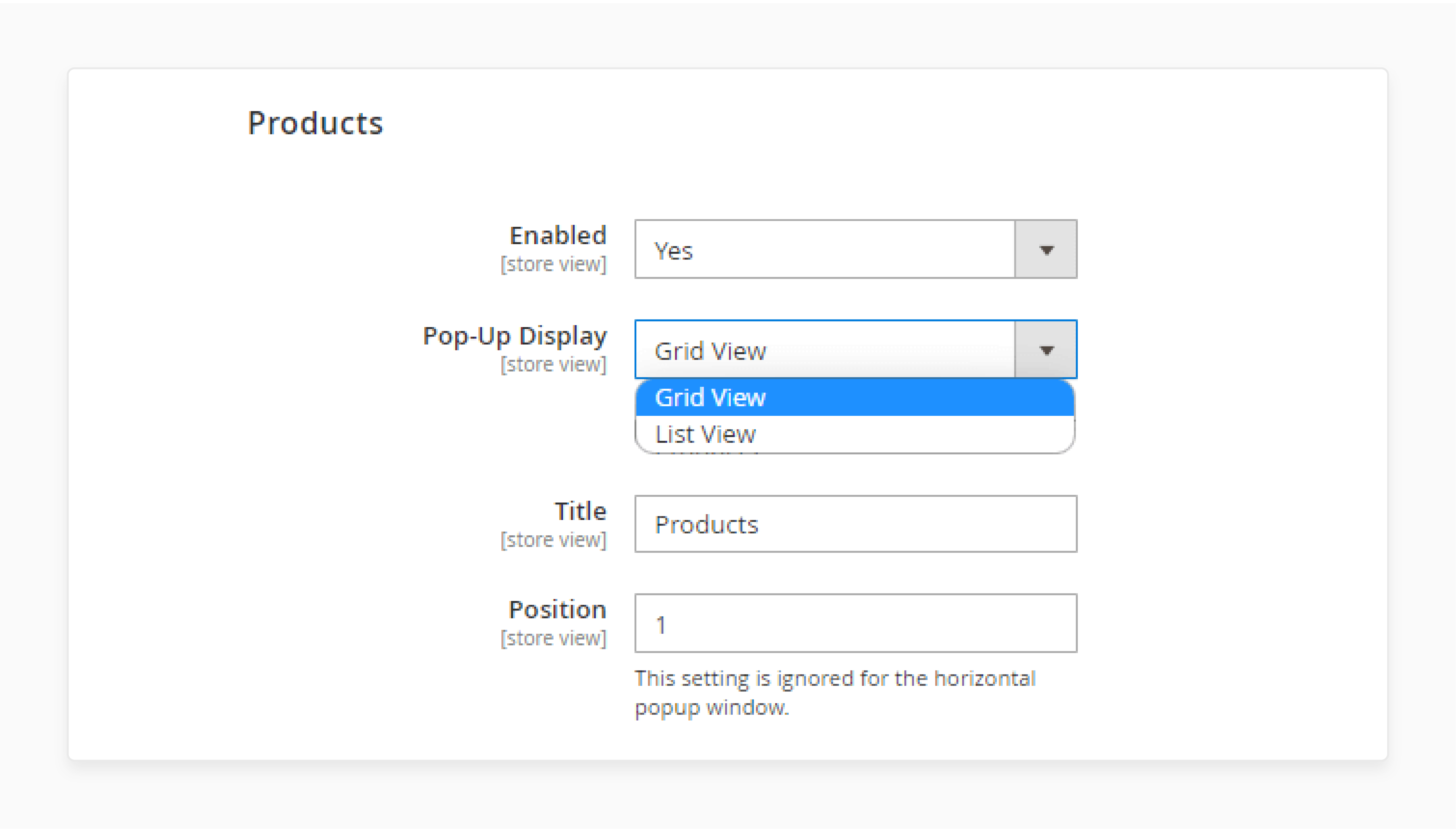The width and height of the screenshot is (1456, 829).
Task: Choose List View option in list
Action: tap(855, 434)
